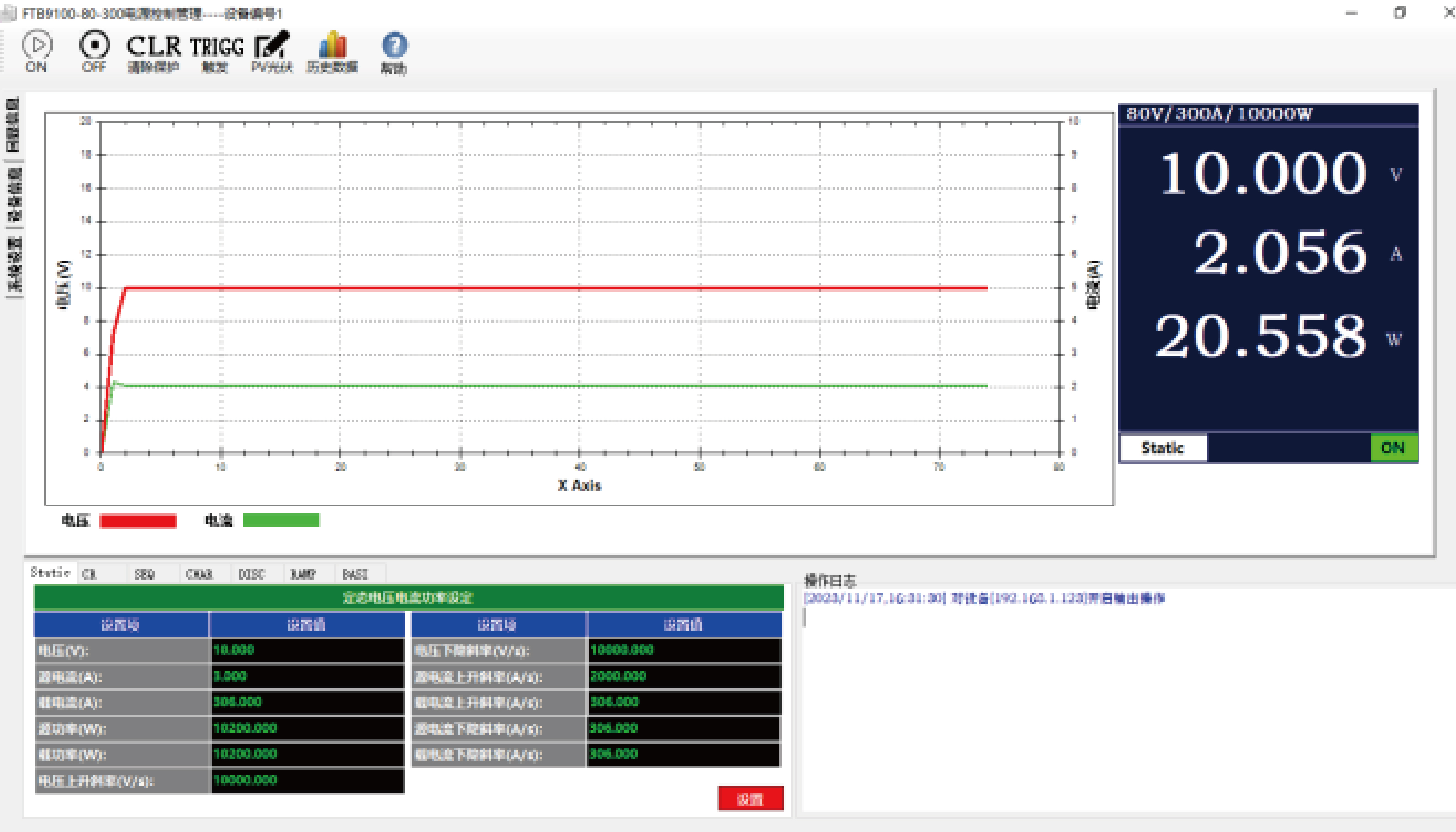Click the 电压上升斜率(V/s): row label
Viewport: 1456px width, 832px height.
pyautogui.click(x=96, y=781)
